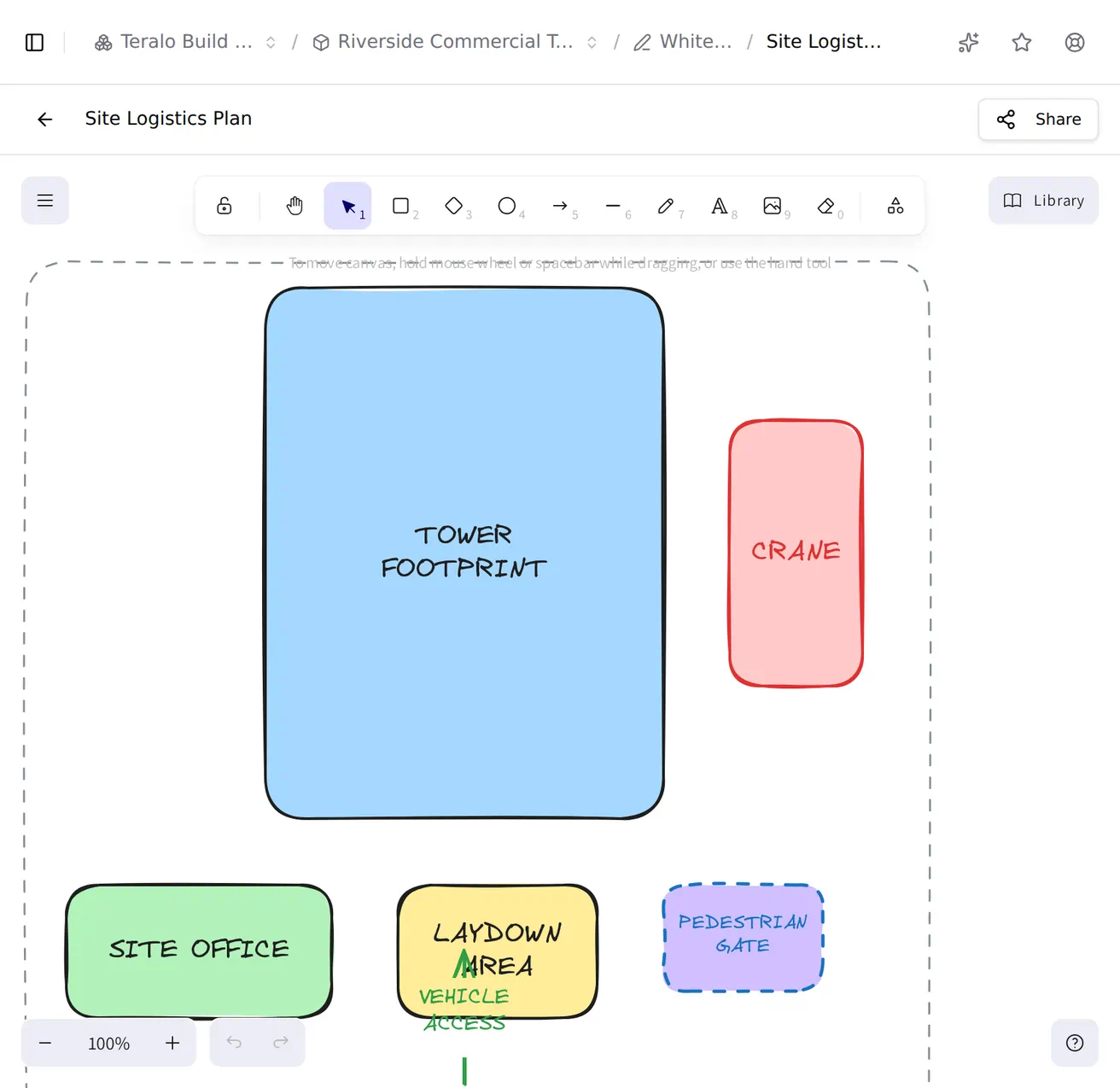Open the help lifebuoy icon in header
1120x1088 pixels.
coord(1075,43)
